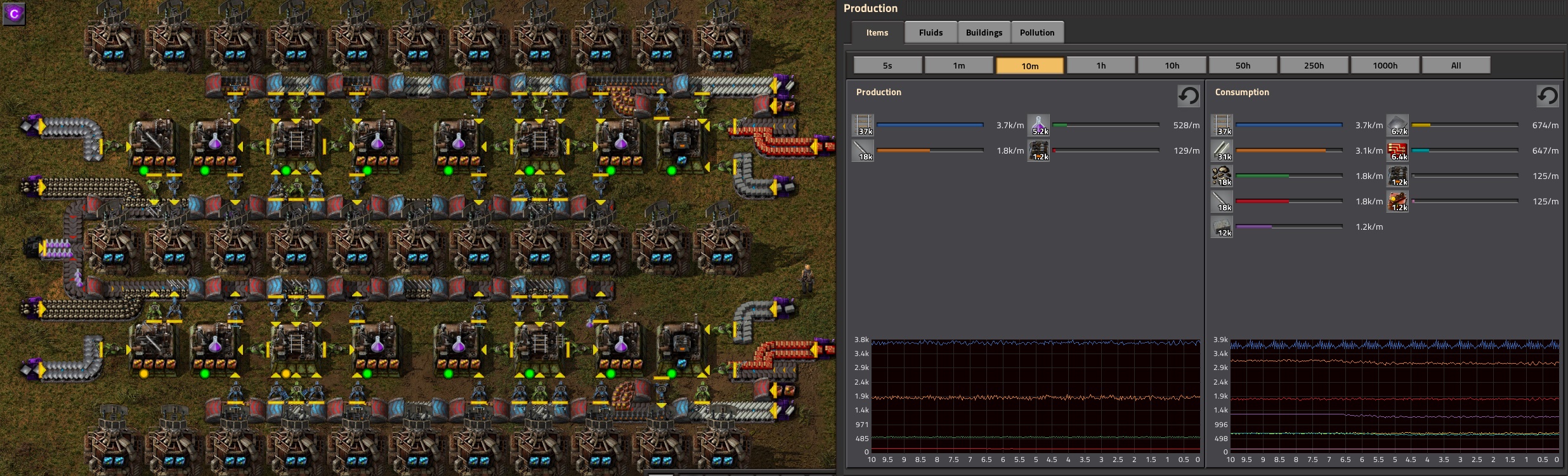Reset the Production statistics panel
The width and height of the screenshot is (1568, 476).
[x=1188, y=96]
